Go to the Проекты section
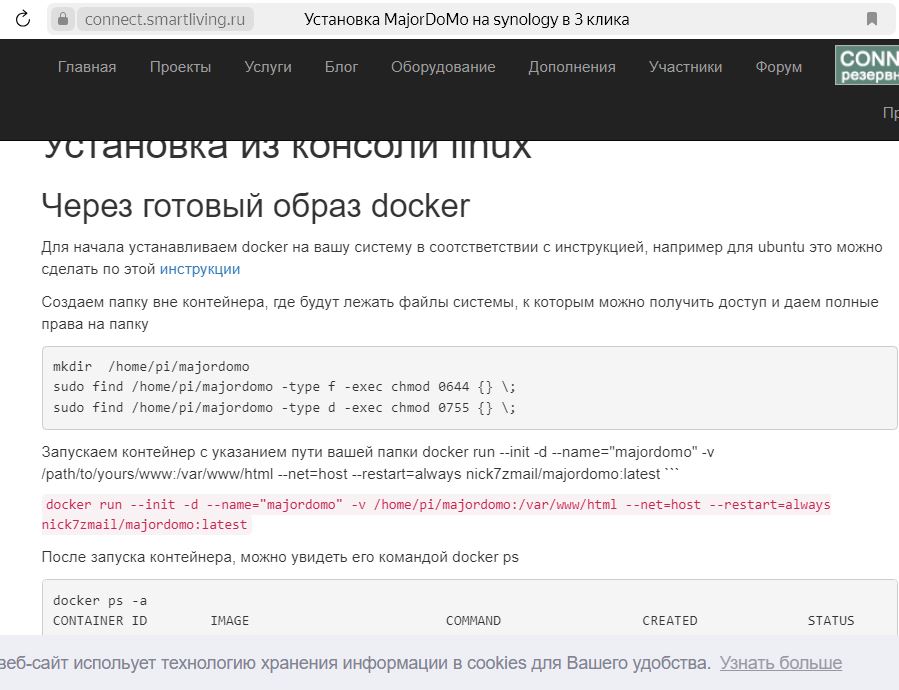The image size is (899, 690). pyautogui.click(x=180, y=67)
